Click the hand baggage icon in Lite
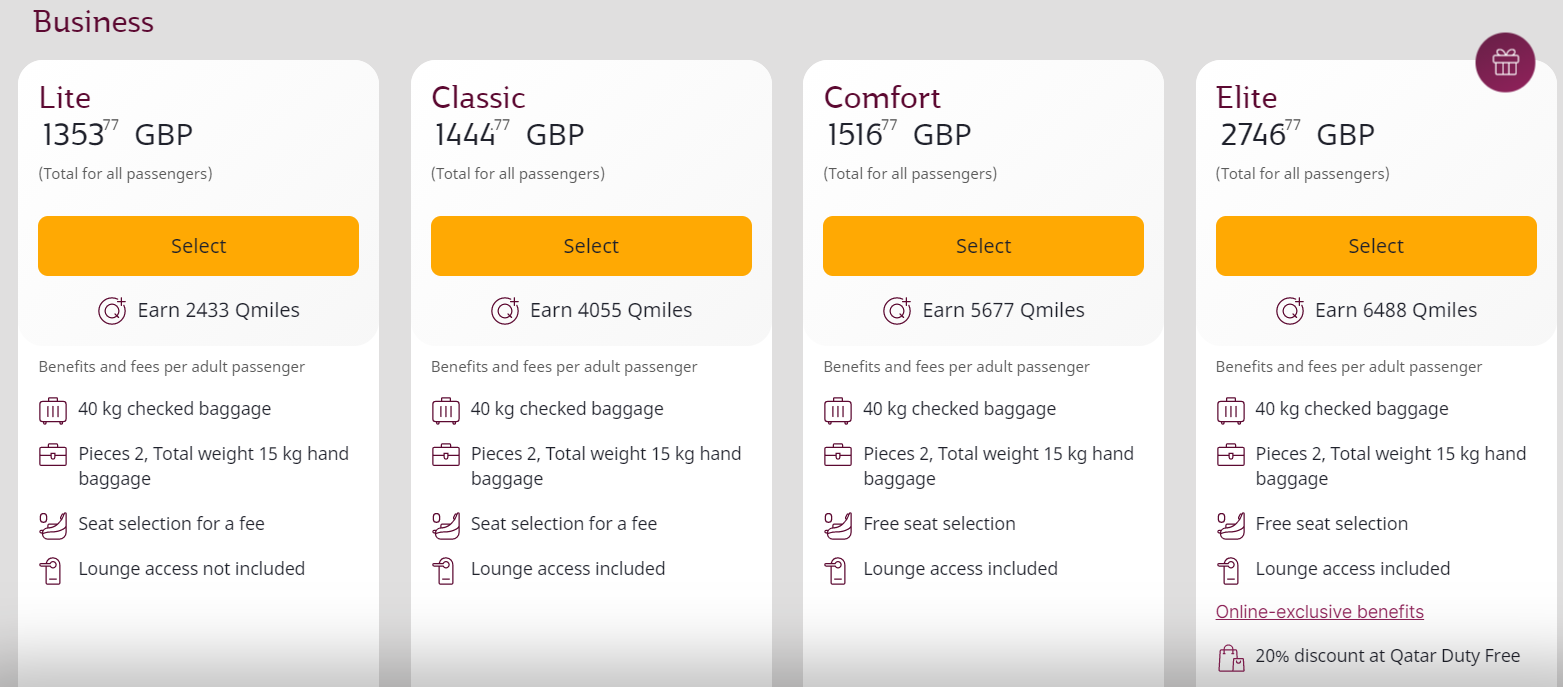The width and height of the screenshot is (1563, 691). click(x=52, y=455)
